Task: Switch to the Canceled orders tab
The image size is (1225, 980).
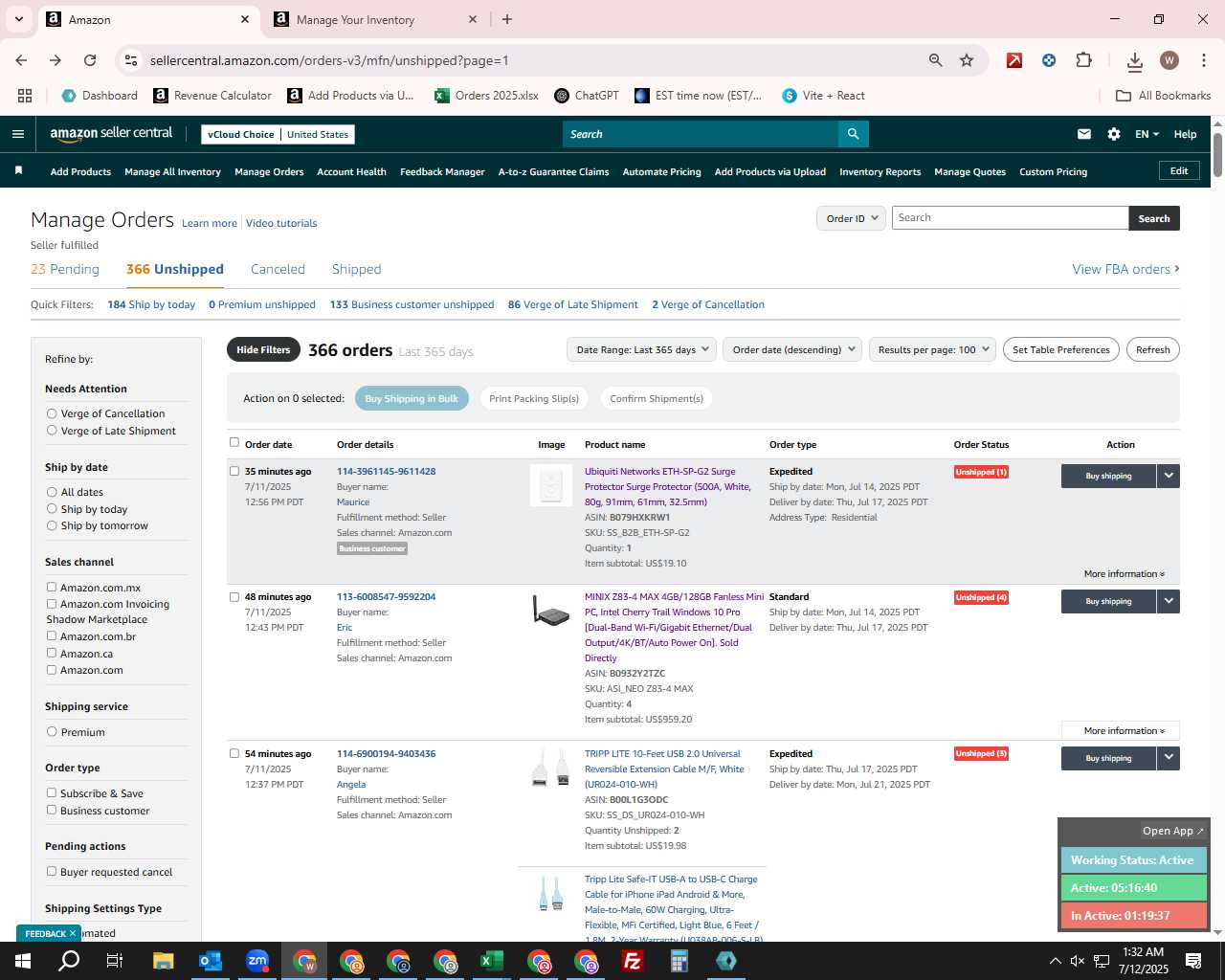Action: pyautogui.click(x=278, y=270)
